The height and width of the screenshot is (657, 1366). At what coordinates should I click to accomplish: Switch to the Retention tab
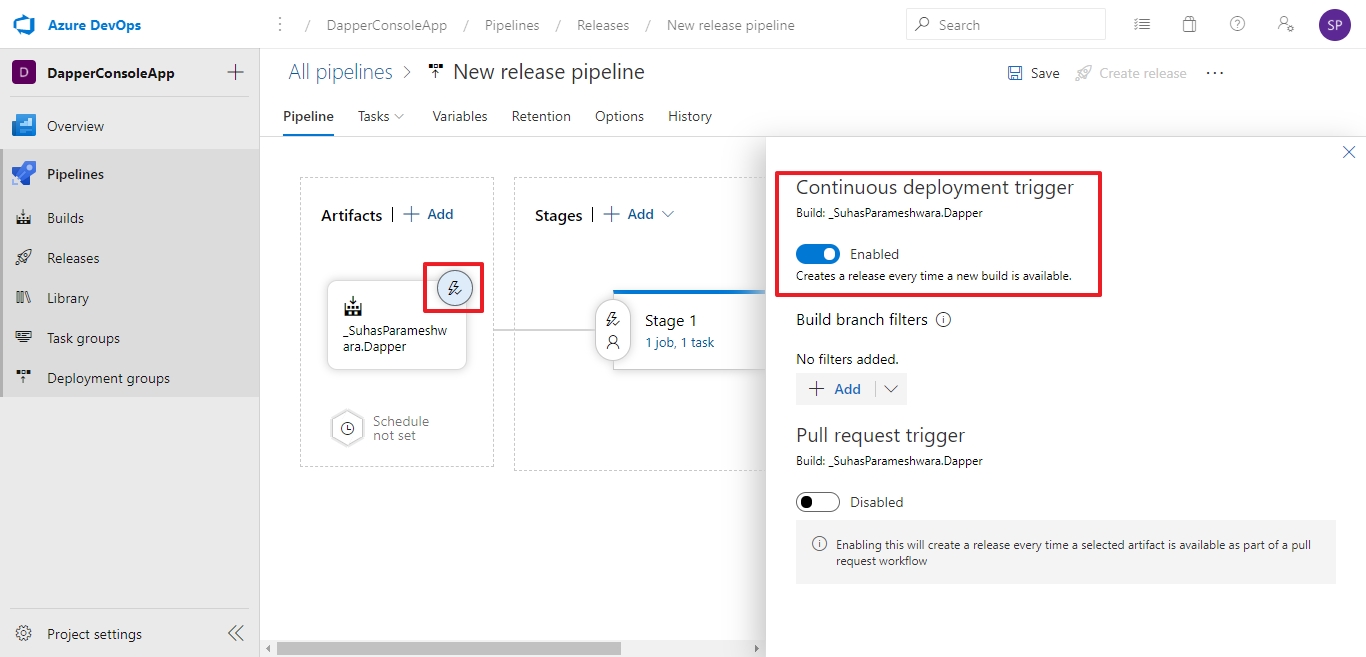pos(541,116)
